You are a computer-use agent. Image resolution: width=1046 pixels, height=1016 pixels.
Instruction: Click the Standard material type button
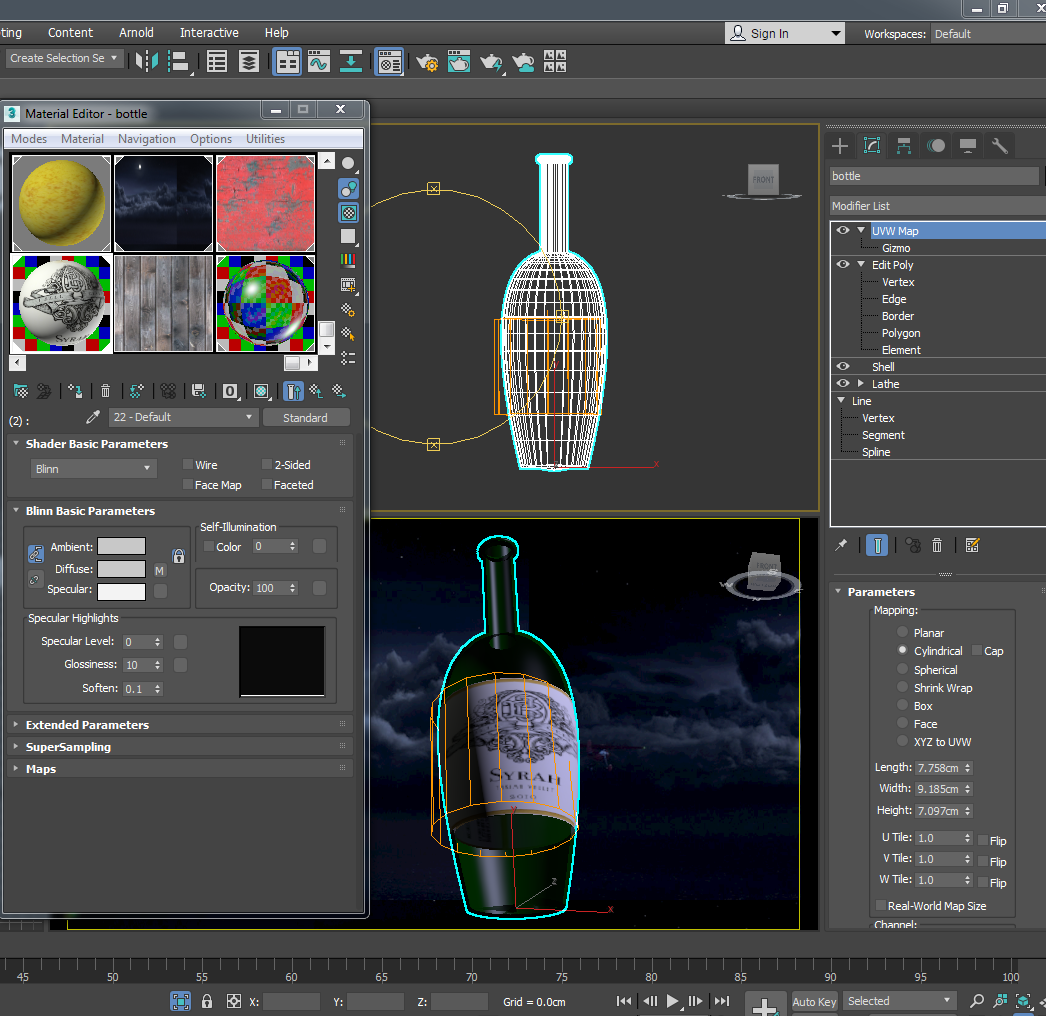305,418
